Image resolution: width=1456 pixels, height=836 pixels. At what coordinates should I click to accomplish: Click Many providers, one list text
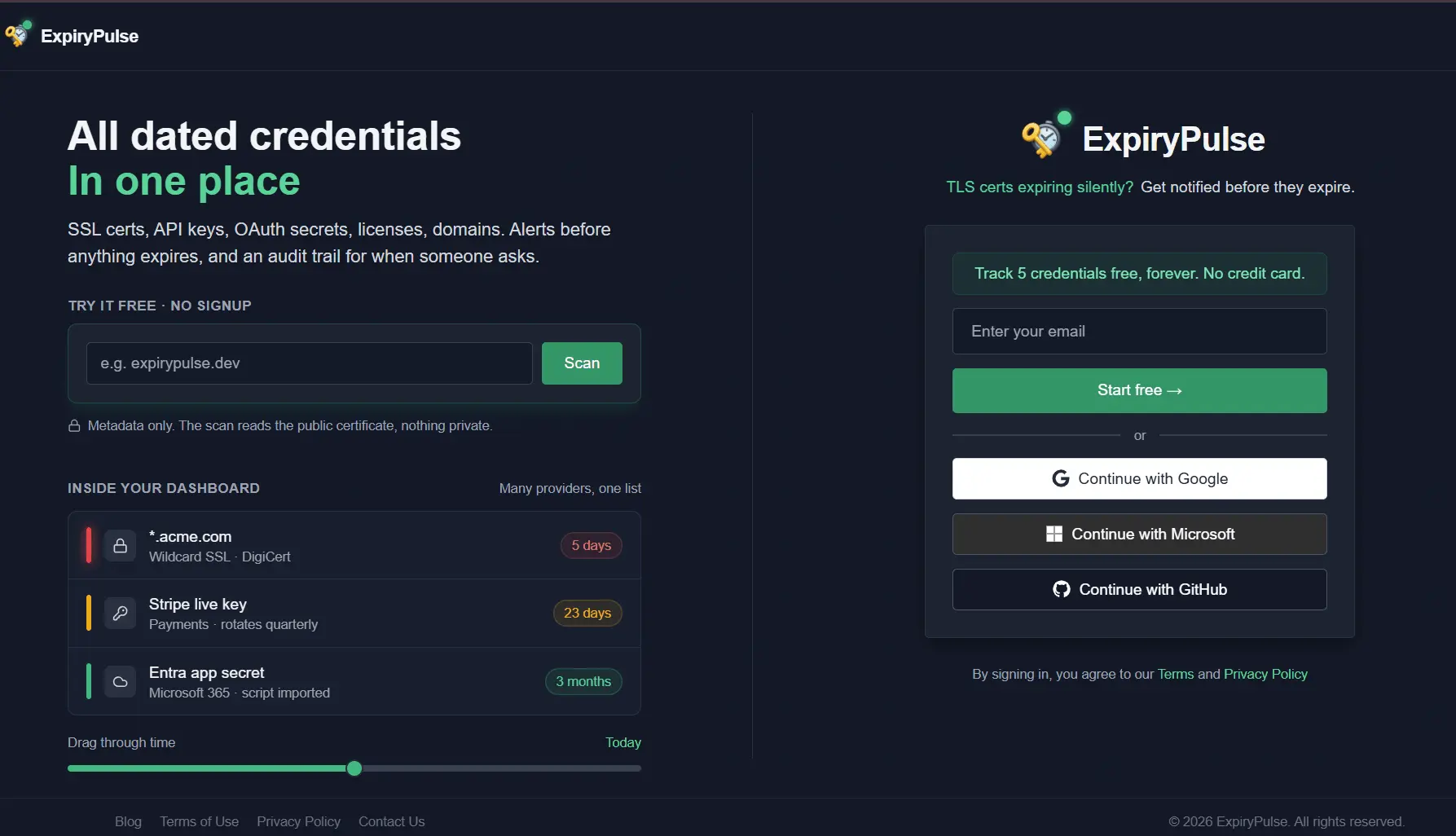tap(570, 488)
